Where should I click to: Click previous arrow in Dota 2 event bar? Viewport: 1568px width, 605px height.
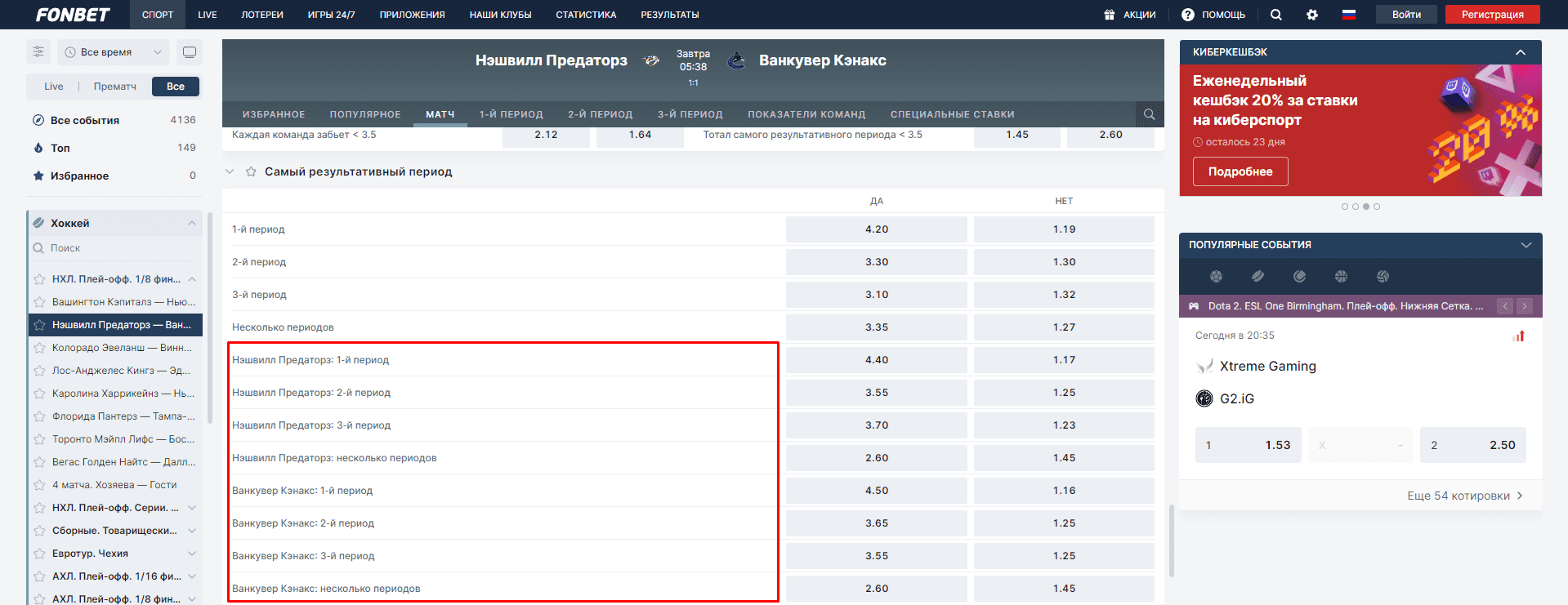pos(1505,306)
